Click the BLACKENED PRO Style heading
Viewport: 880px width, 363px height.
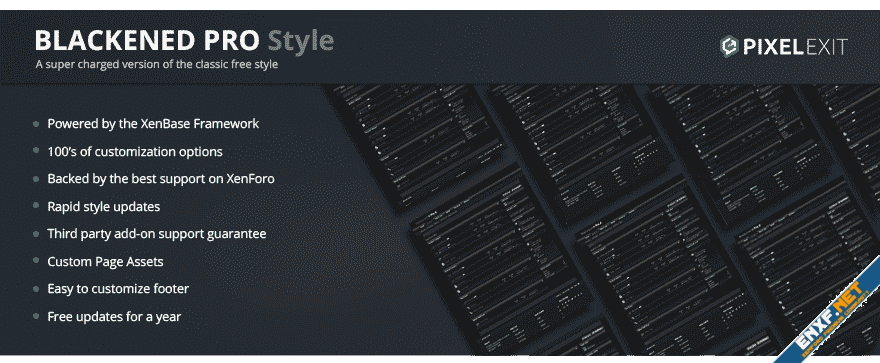click(184, 41)
